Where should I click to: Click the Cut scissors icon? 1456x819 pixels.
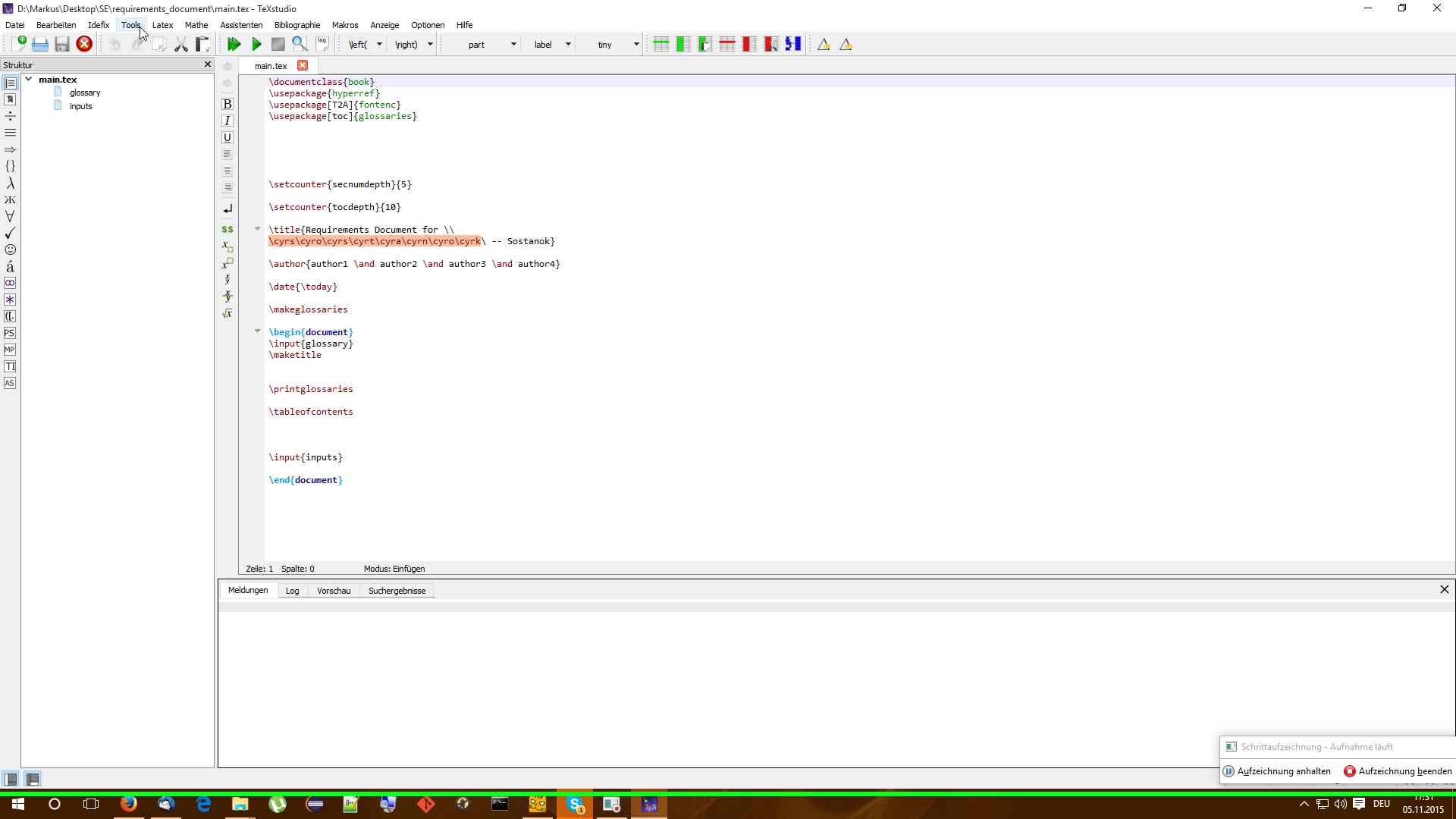click(180, 44)
